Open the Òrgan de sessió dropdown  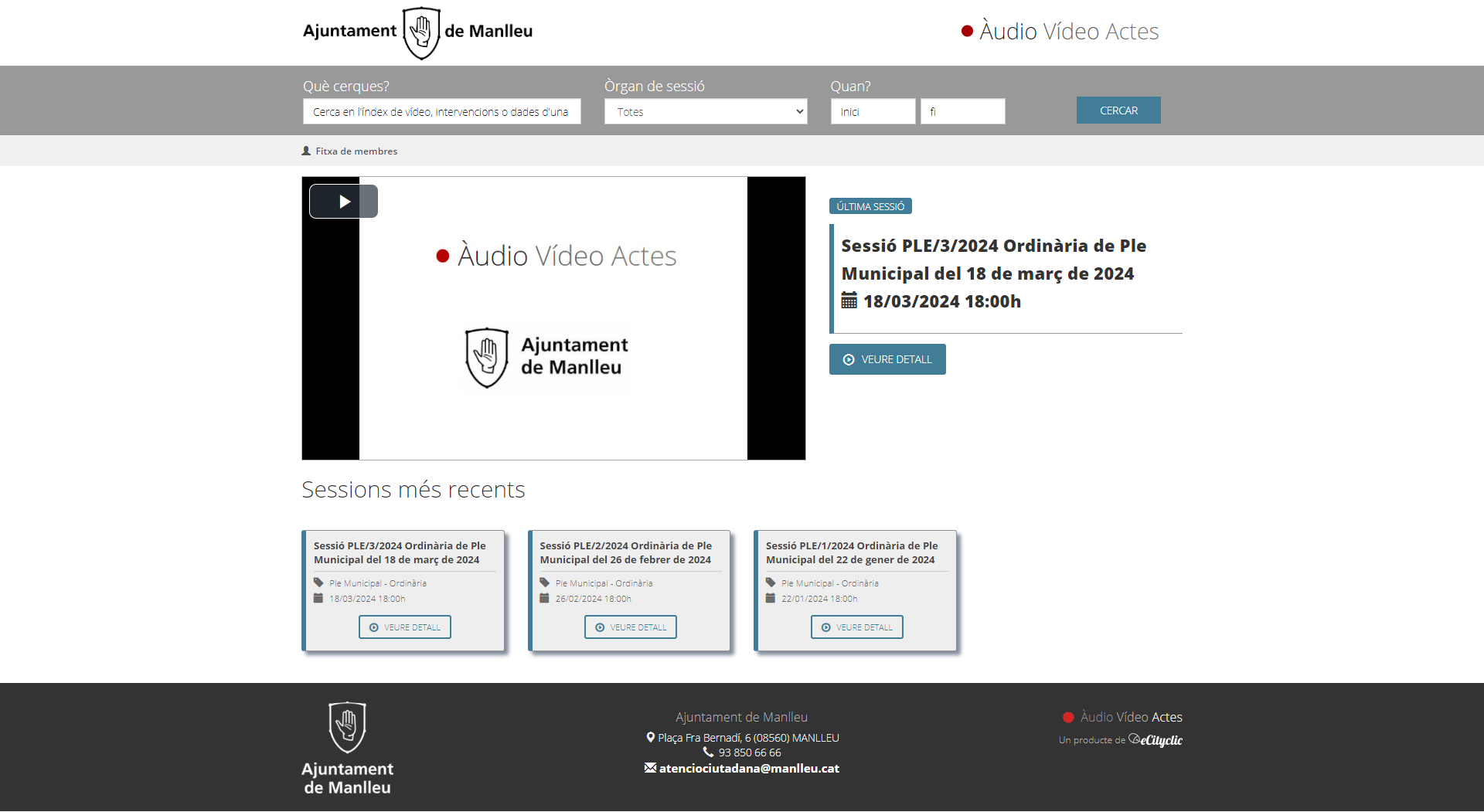[706, 111]
